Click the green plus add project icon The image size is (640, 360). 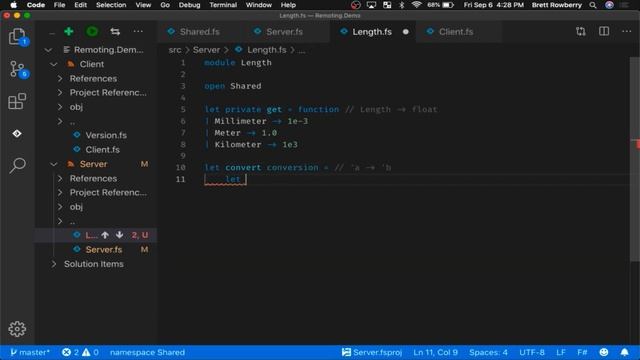point(69,31)
